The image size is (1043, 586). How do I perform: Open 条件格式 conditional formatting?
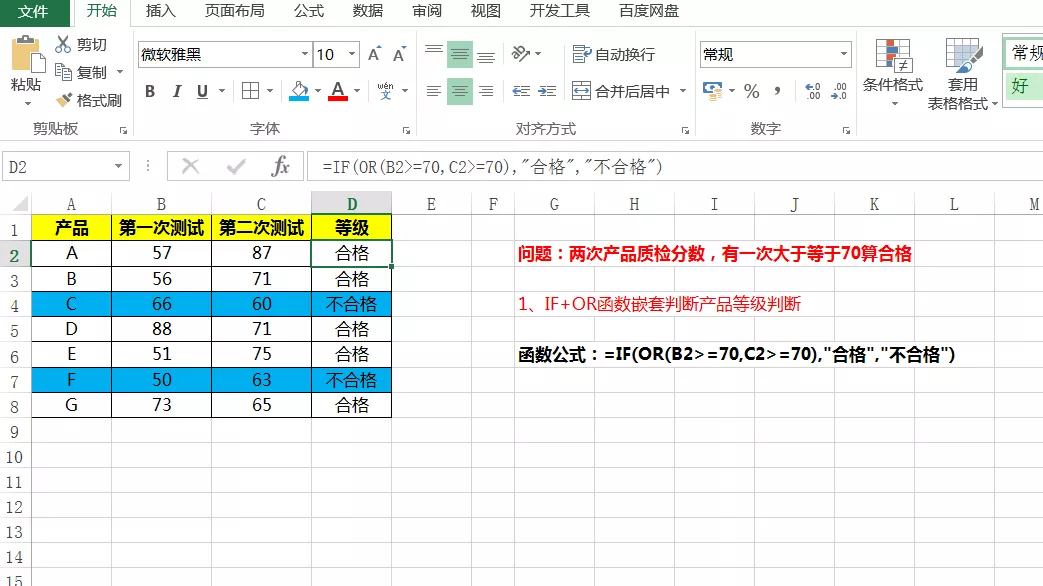pyautogui.click(x=893, y=72)
